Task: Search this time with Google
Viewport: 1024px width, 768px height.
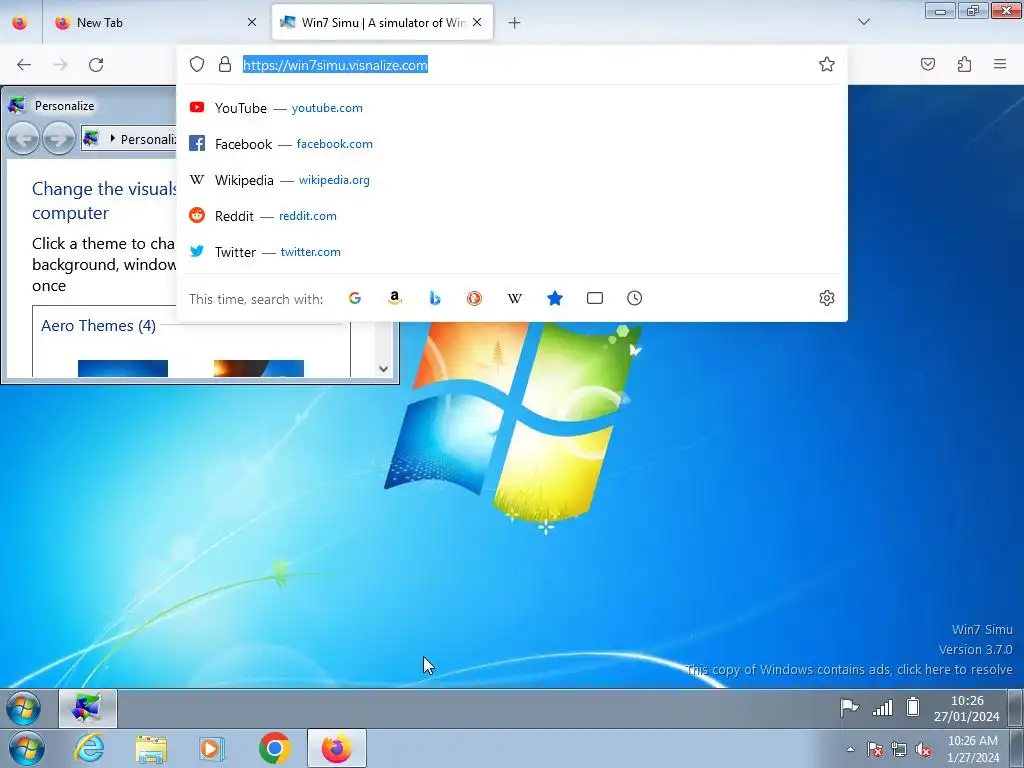Action: [355, 298]
